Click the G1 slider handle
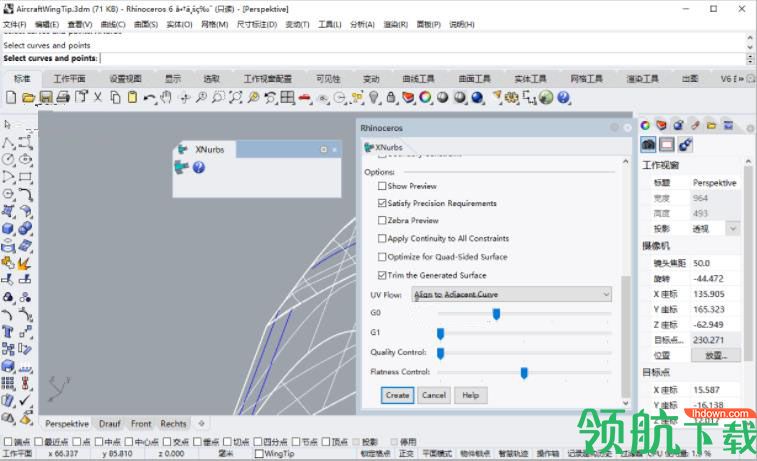This screenshot has height=461, width=757. tap(440, 333)
